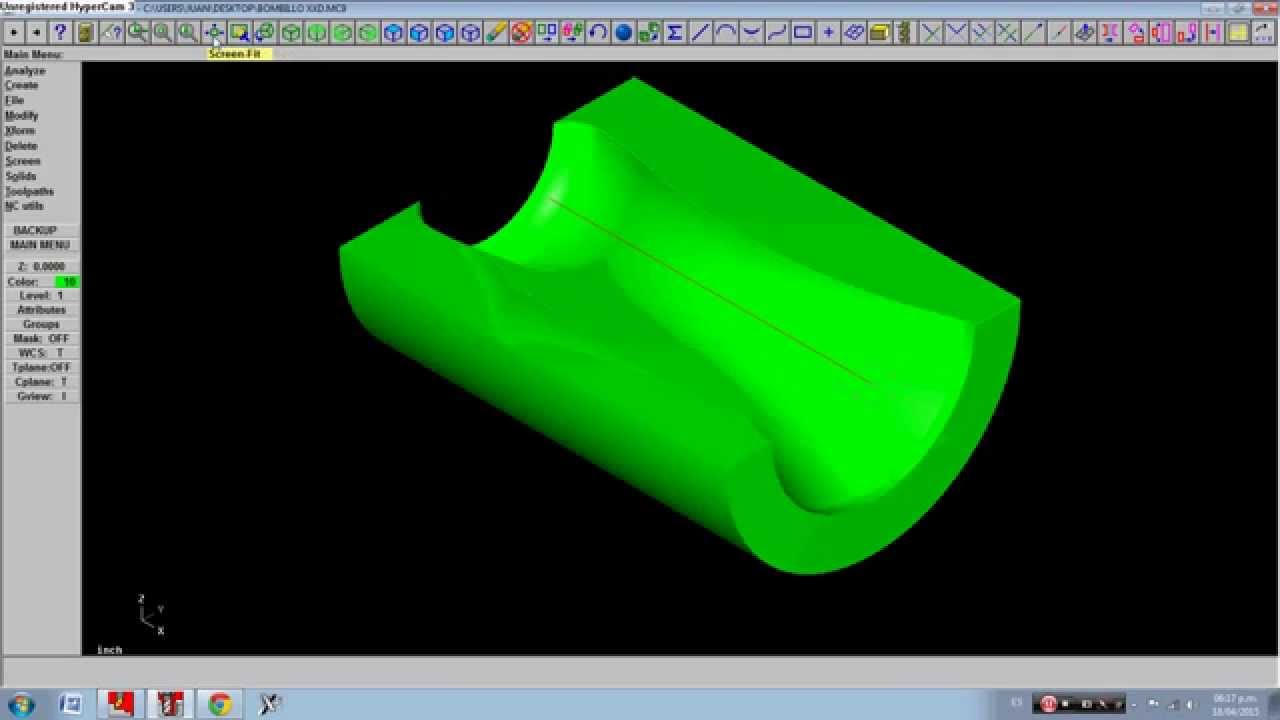This screenshot has width=1280, height=720.
Task: Click the green vertical thread icon
Action: click(x=905, y=33)
